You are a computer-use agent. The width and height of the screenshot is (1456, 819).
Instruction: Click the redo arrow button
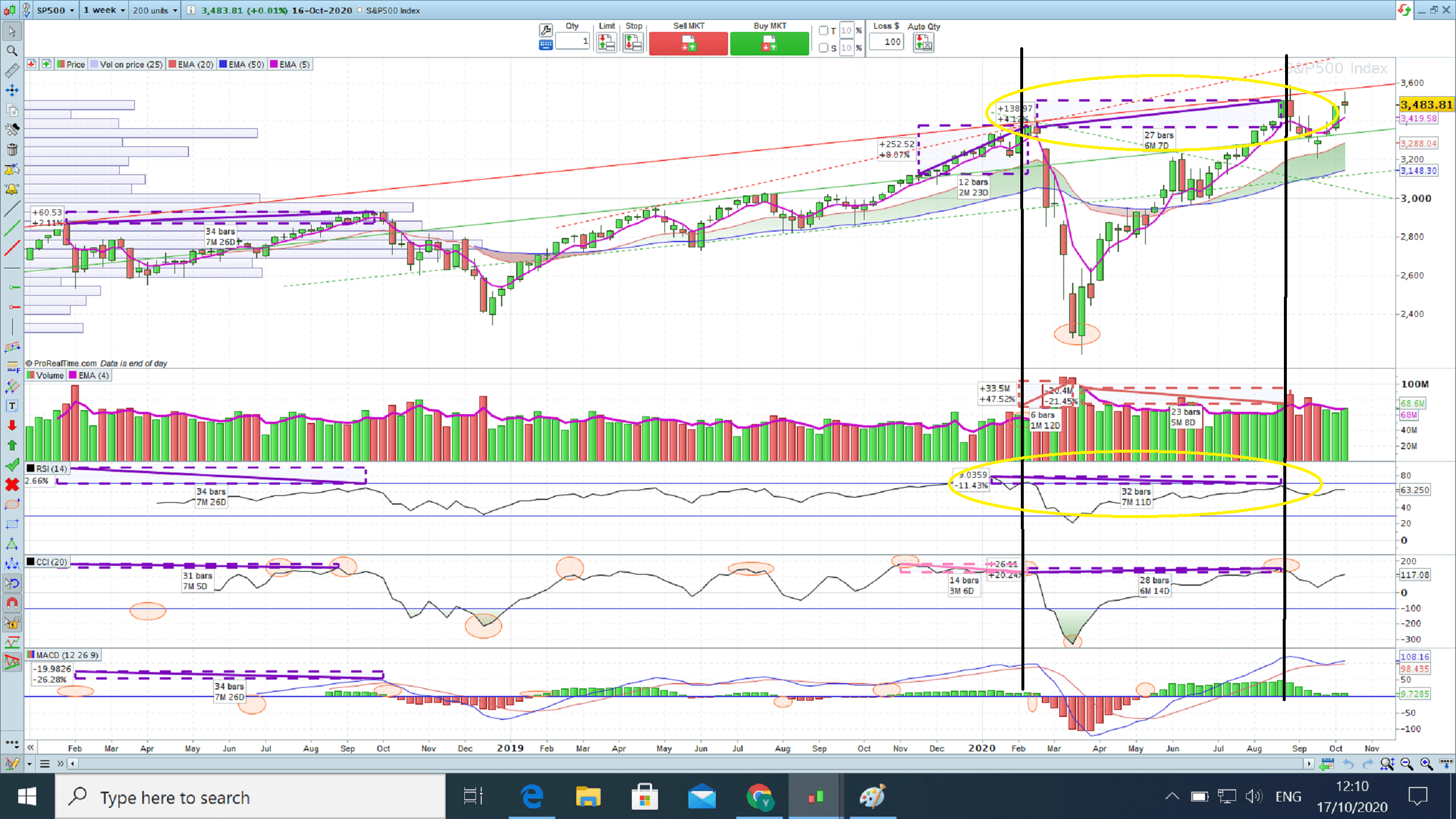pos(1367,764)
